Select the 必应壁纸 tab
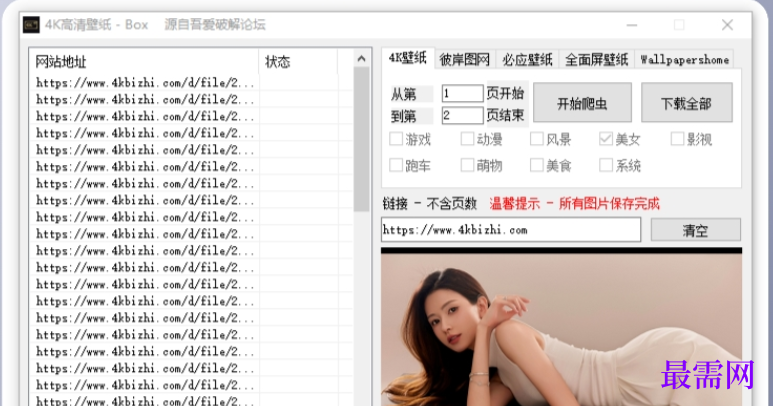The width and height of the screenshot is (773, 406). coord(527,60)
